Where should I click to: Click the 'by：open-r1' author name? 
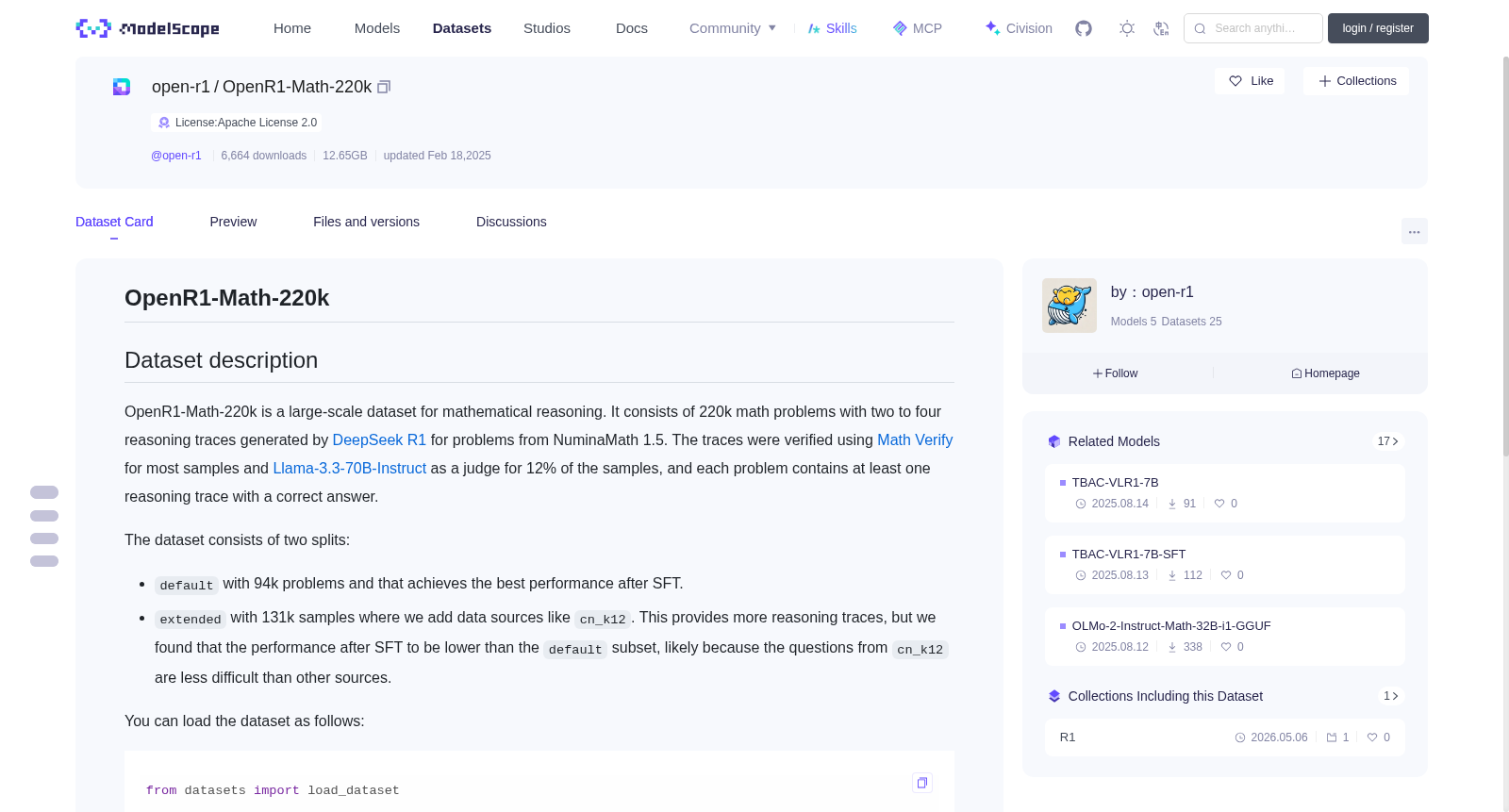[1152, 292]
